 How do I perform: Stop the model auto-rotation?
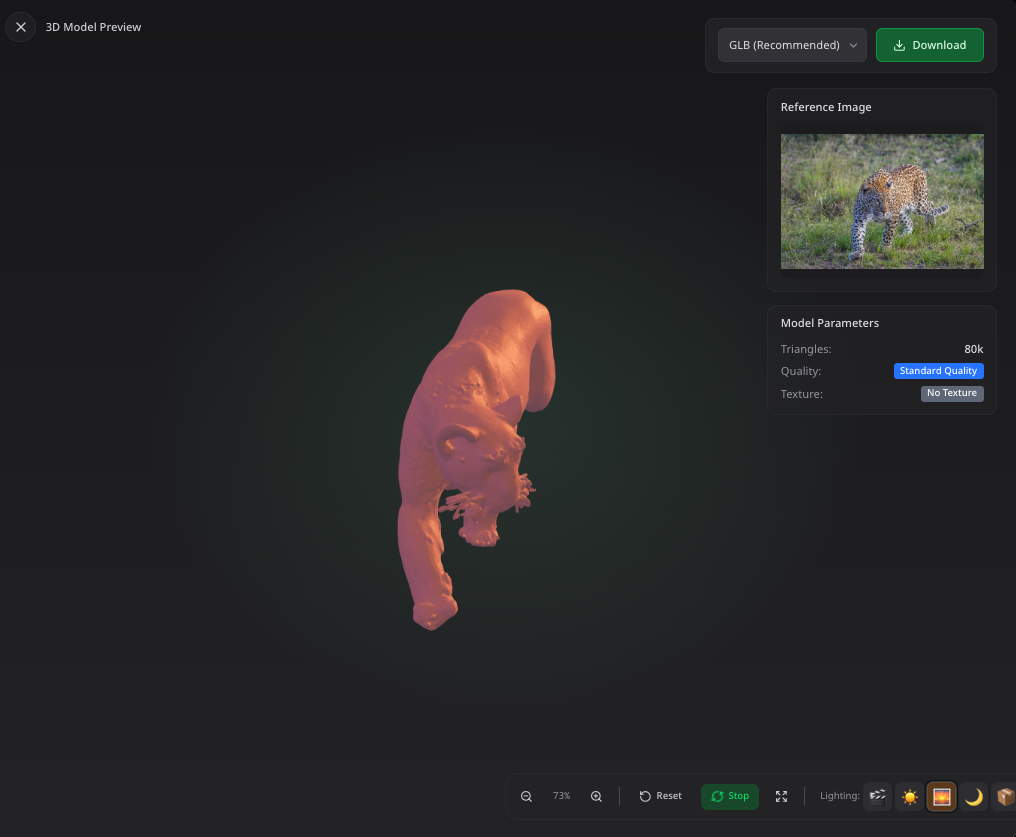point(729,796)
